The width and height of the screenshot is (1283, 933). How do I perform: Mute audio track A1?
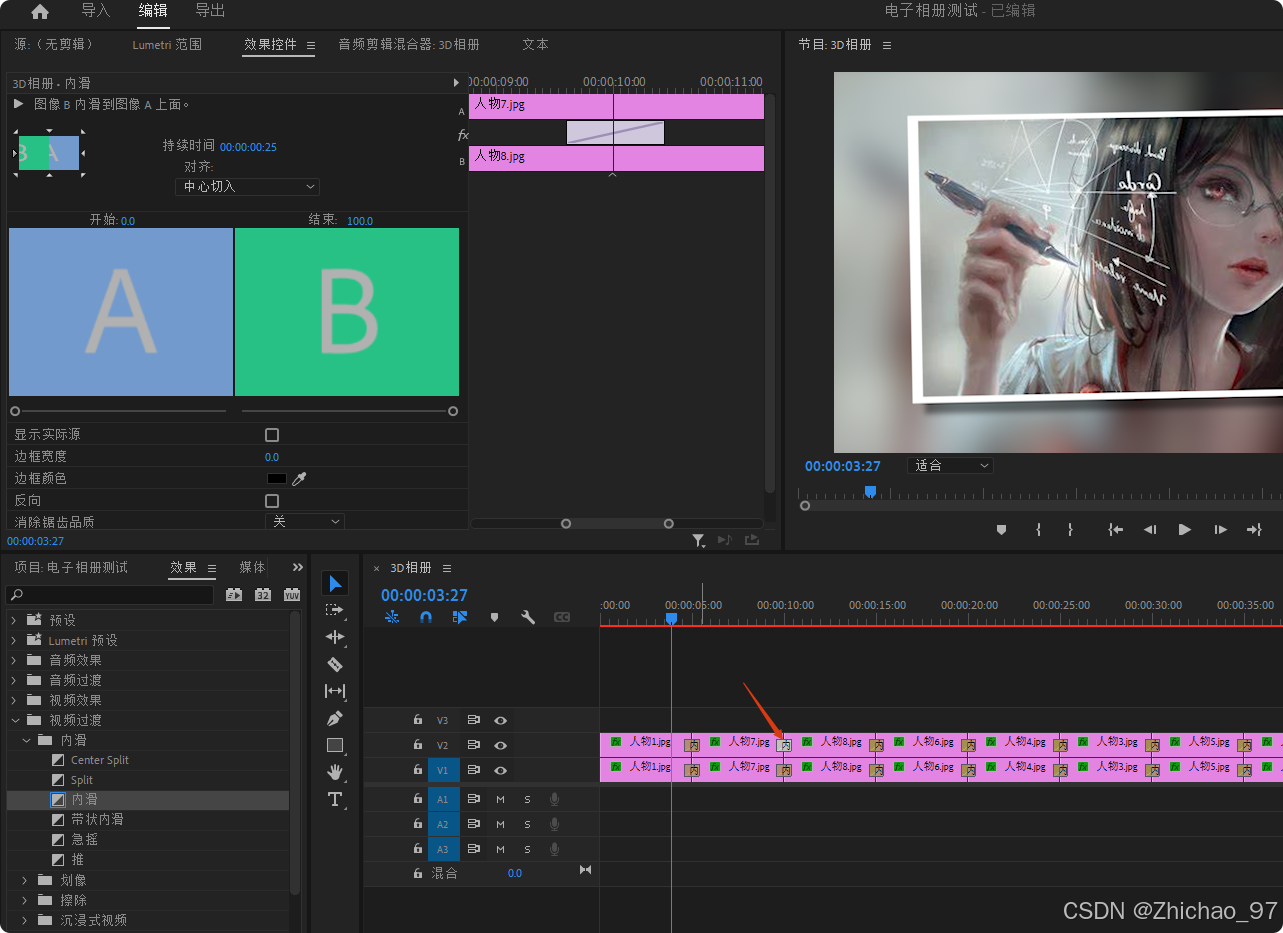[x=500, y=798]
